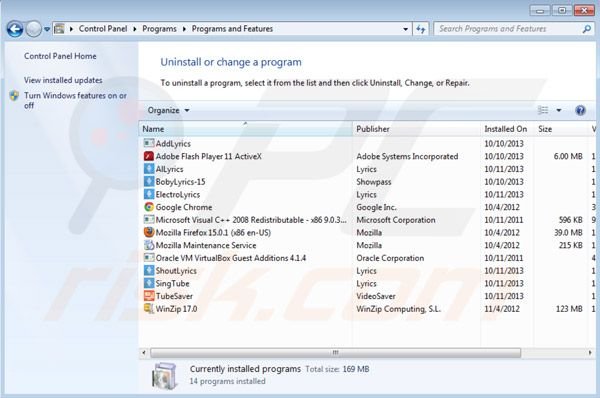Open the view options dropdown arrow
The image size is (600, 398).
[x=559, y=110]
